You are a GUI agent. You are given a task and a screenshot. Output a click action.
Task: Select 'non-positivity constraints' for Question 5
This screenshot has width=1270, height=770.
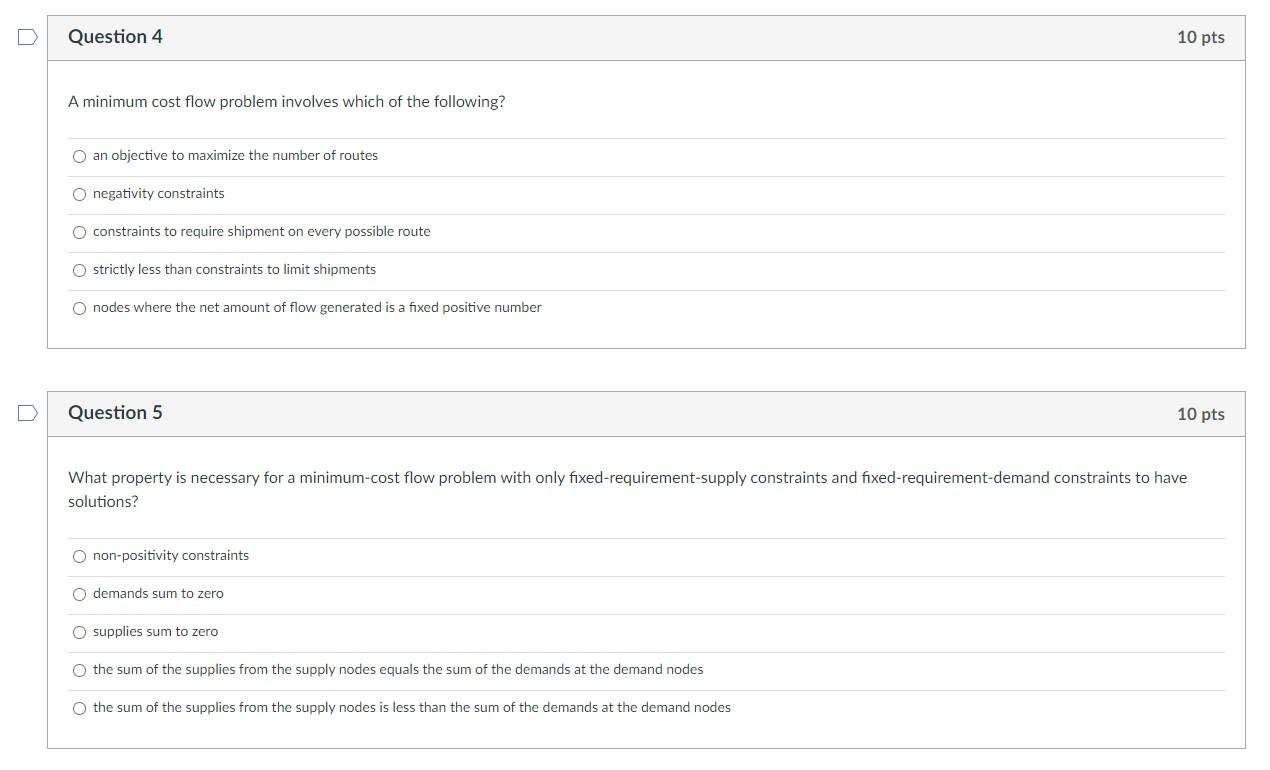pos(80,556)
